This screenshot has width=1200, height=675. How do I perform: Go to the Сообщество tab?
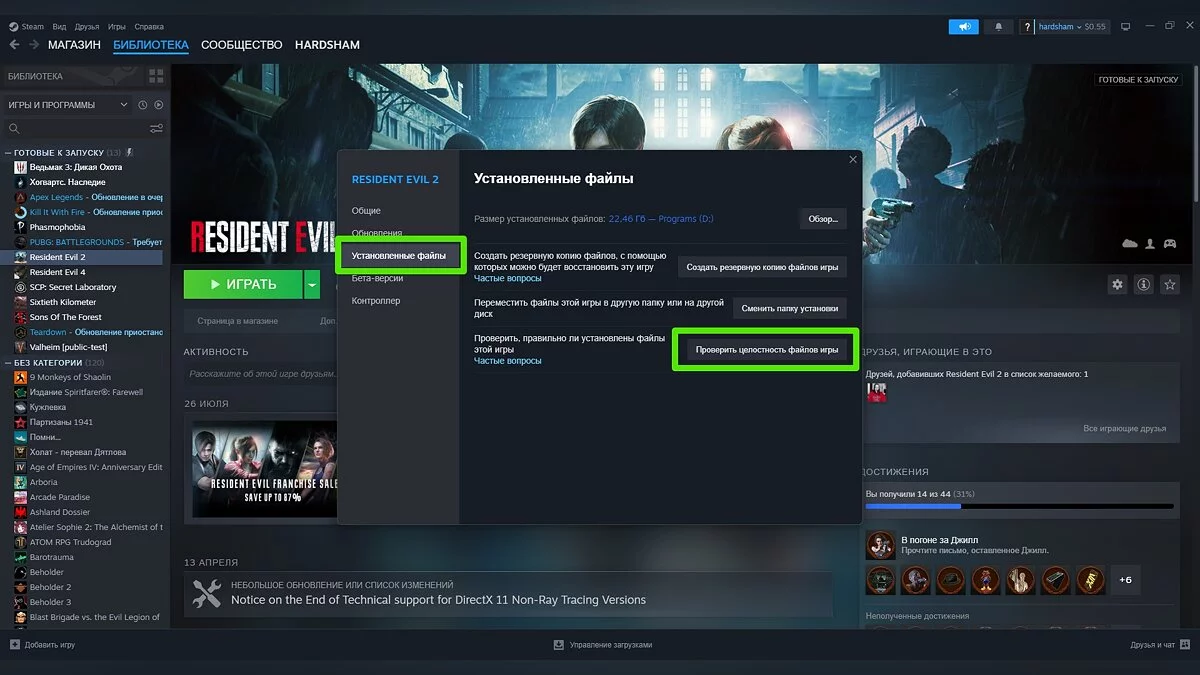(241, 45)
